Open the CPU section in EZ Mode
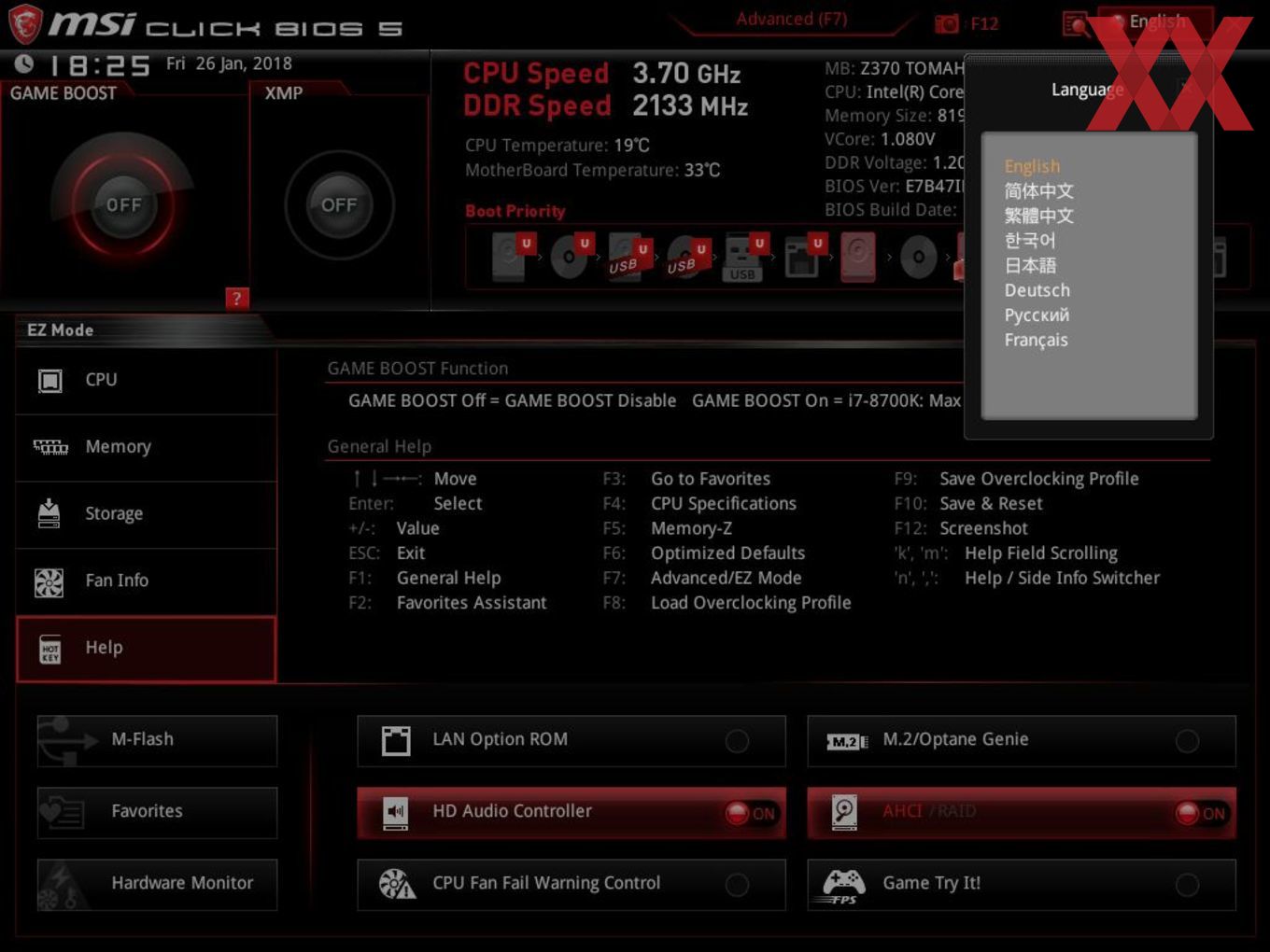The width and height of the screenshot is (1270, 952). tap(147, 380)
